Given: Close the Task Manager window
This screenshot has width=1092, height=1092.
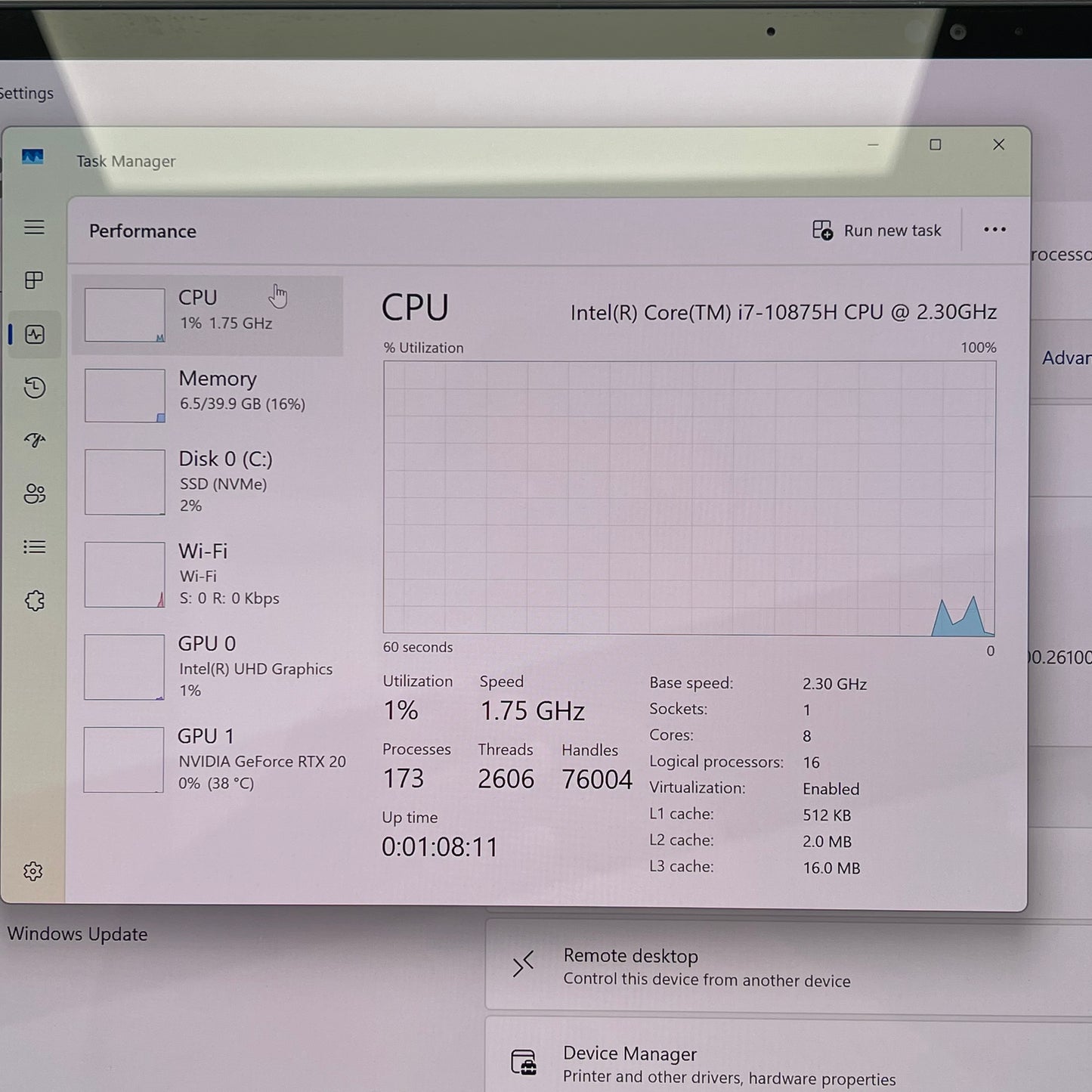Looking at the screenshot, I should (x=998, y=144).
